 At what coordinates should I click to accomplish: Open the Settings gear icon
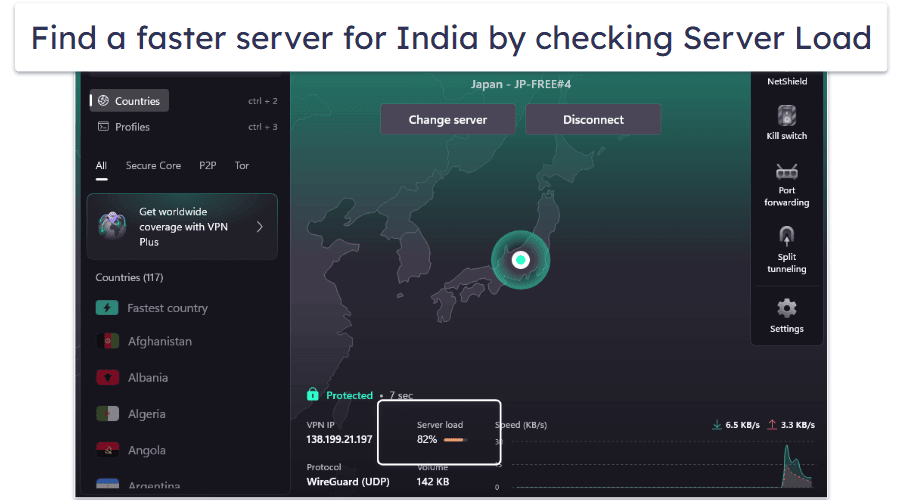pos(787,309)
